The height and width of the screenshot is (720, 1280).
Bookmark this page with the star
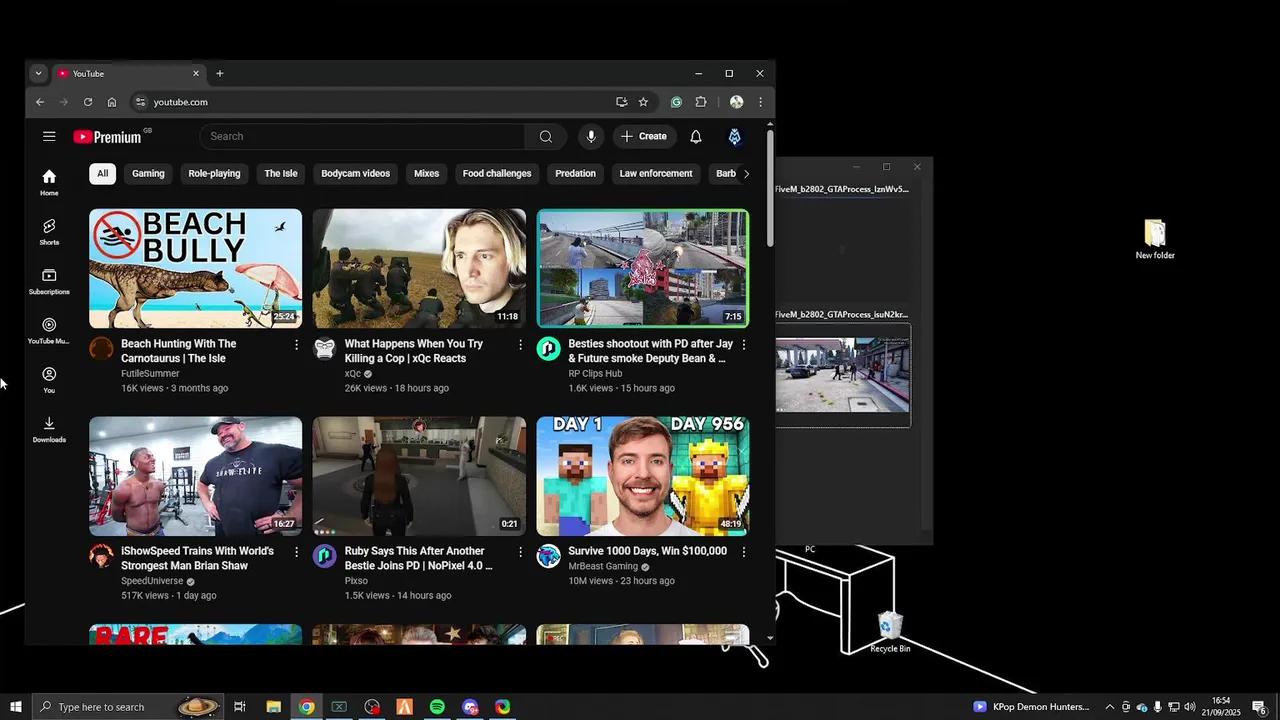tap(643, 102)
